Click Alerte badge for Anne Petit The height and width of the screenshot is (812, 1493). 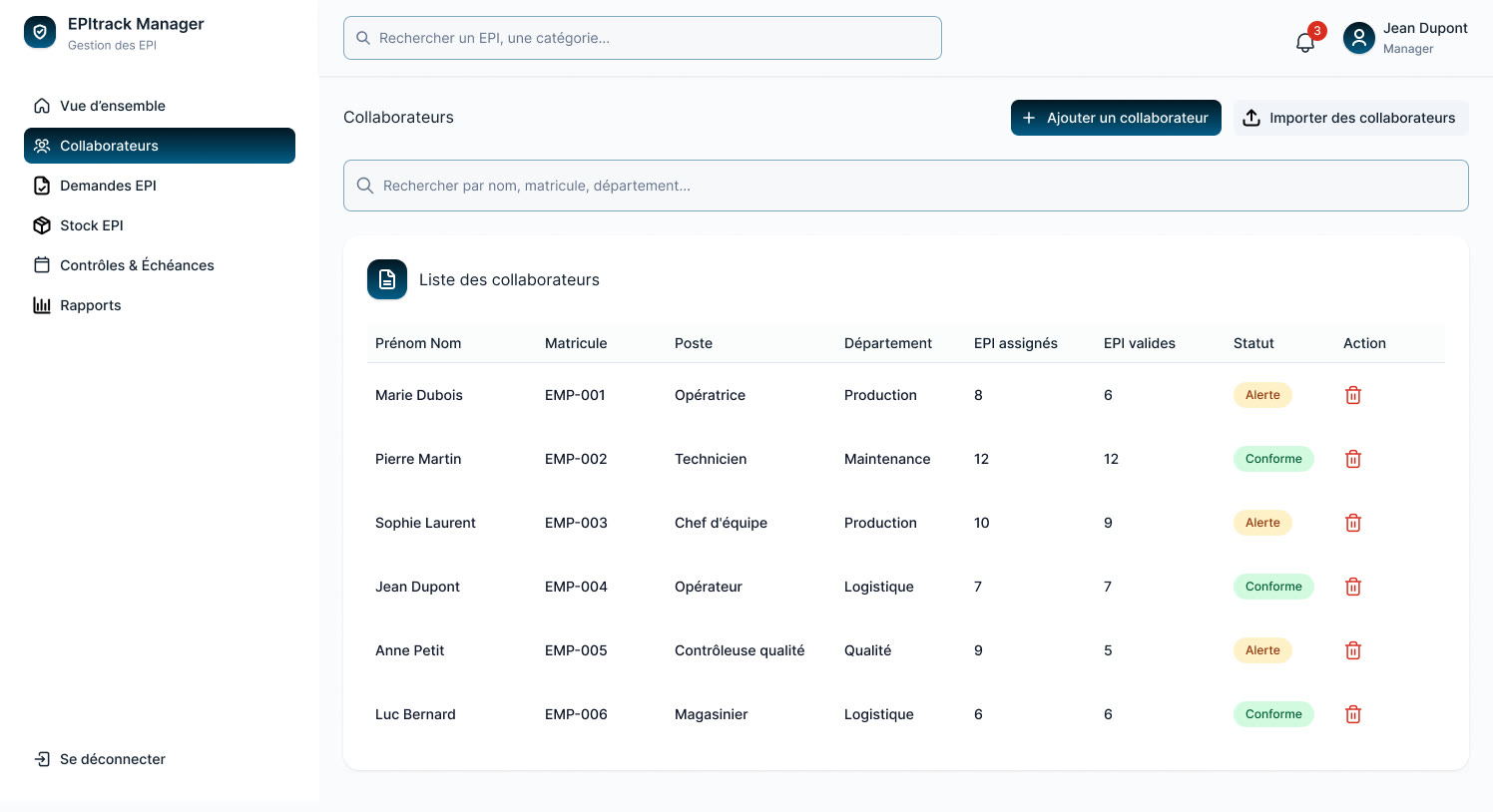click(1262, 650)
